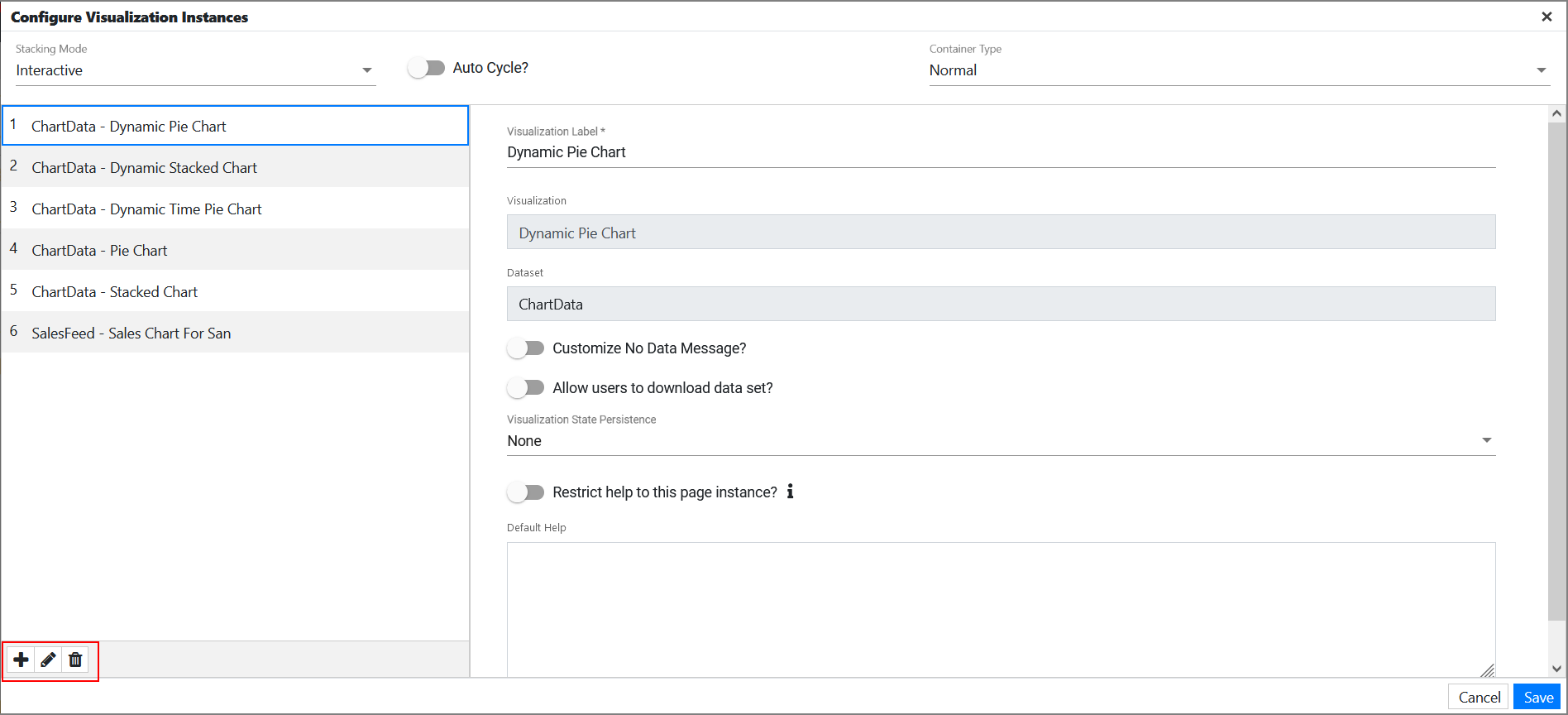Turn on Allow users to download data set
Image resolution: width=1568 pixels, height=715 pixels.
point(526,388)
